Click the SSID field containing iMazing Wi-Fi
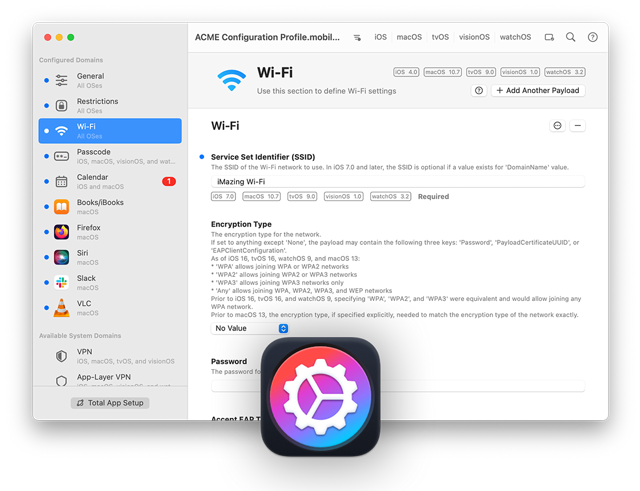This screenshot has height=491, width=640. point(398,182)
